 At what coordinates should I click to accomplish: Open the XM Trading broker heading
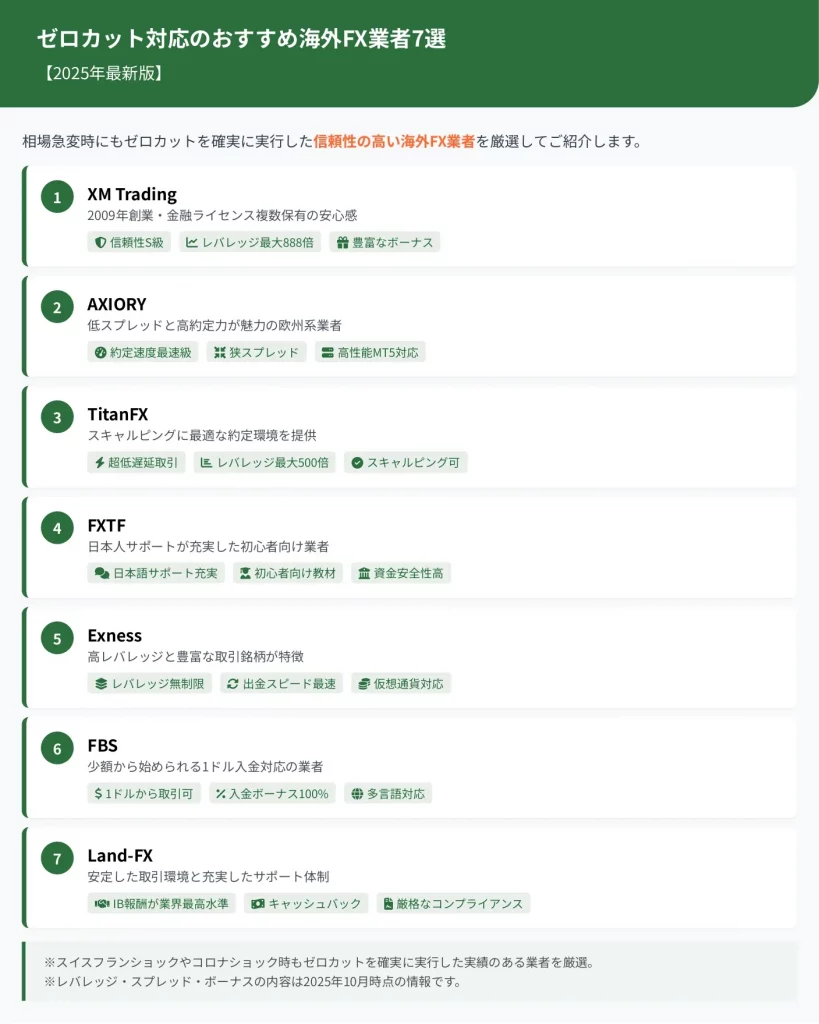(132, 194)
